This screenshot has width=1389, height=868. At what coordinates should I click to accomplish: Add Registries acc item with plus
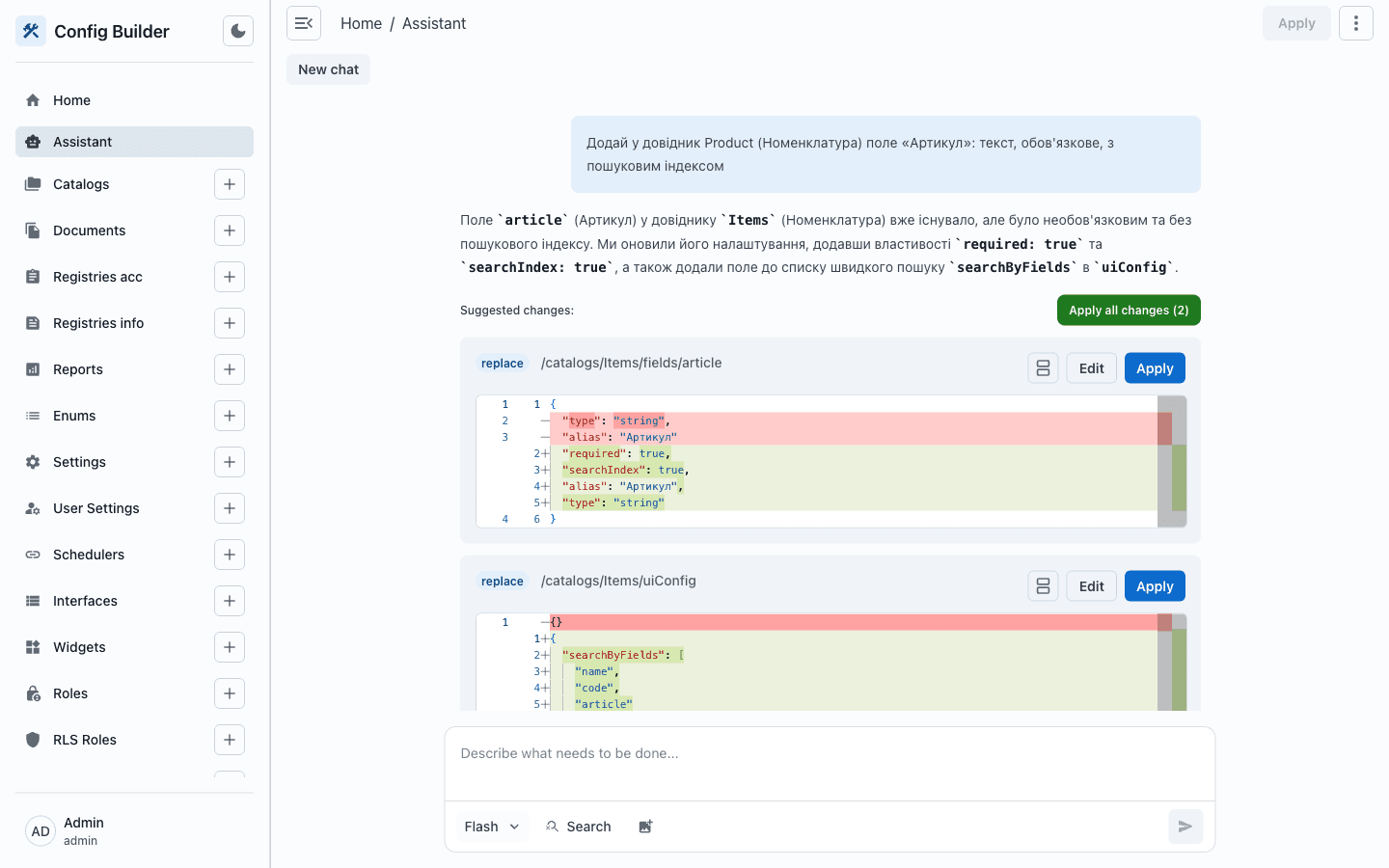[230, 277]
